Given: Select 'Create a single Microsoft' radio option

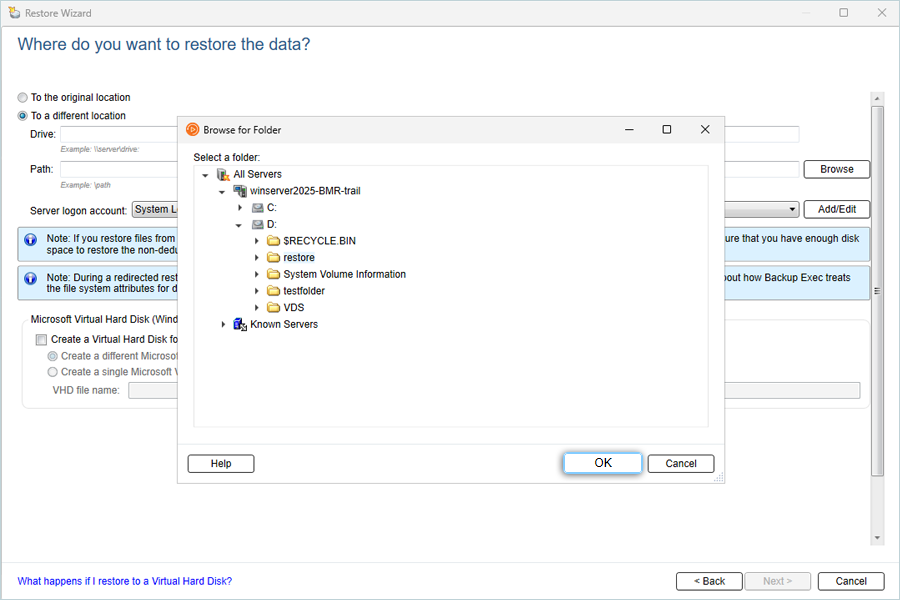Looking at the screenshot, I should [53, 372].
